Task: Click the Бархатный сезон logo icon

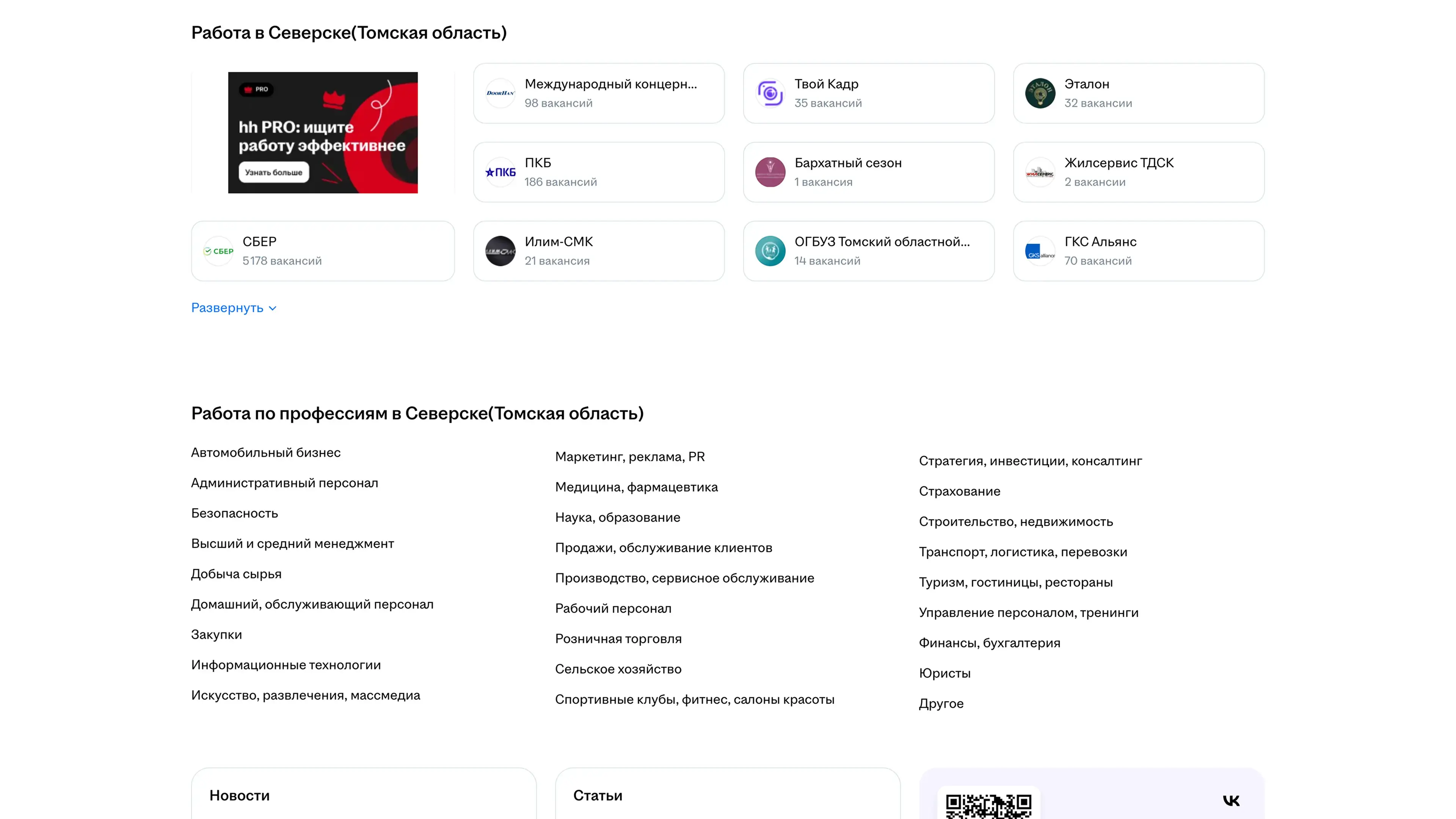Action: coord(770,173)
